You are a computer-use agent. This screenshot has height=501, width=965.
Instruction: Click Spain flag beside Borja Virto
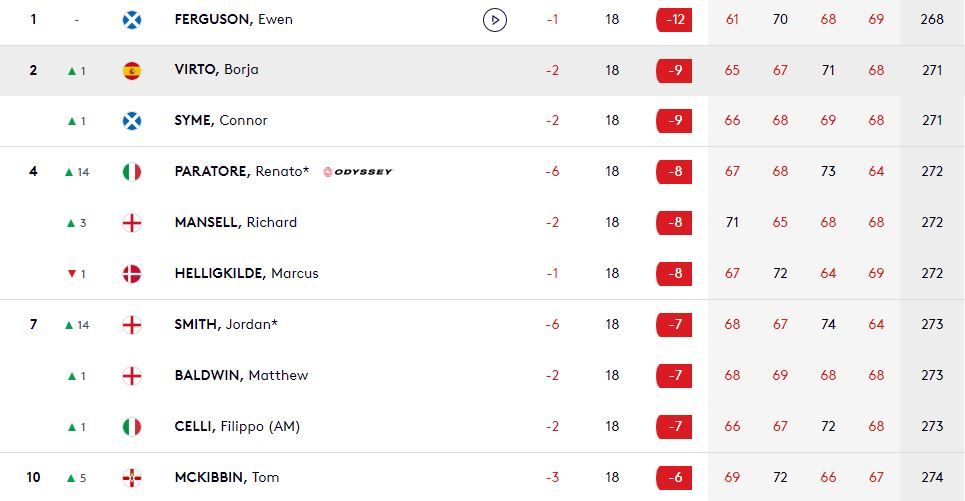(131, 70)
